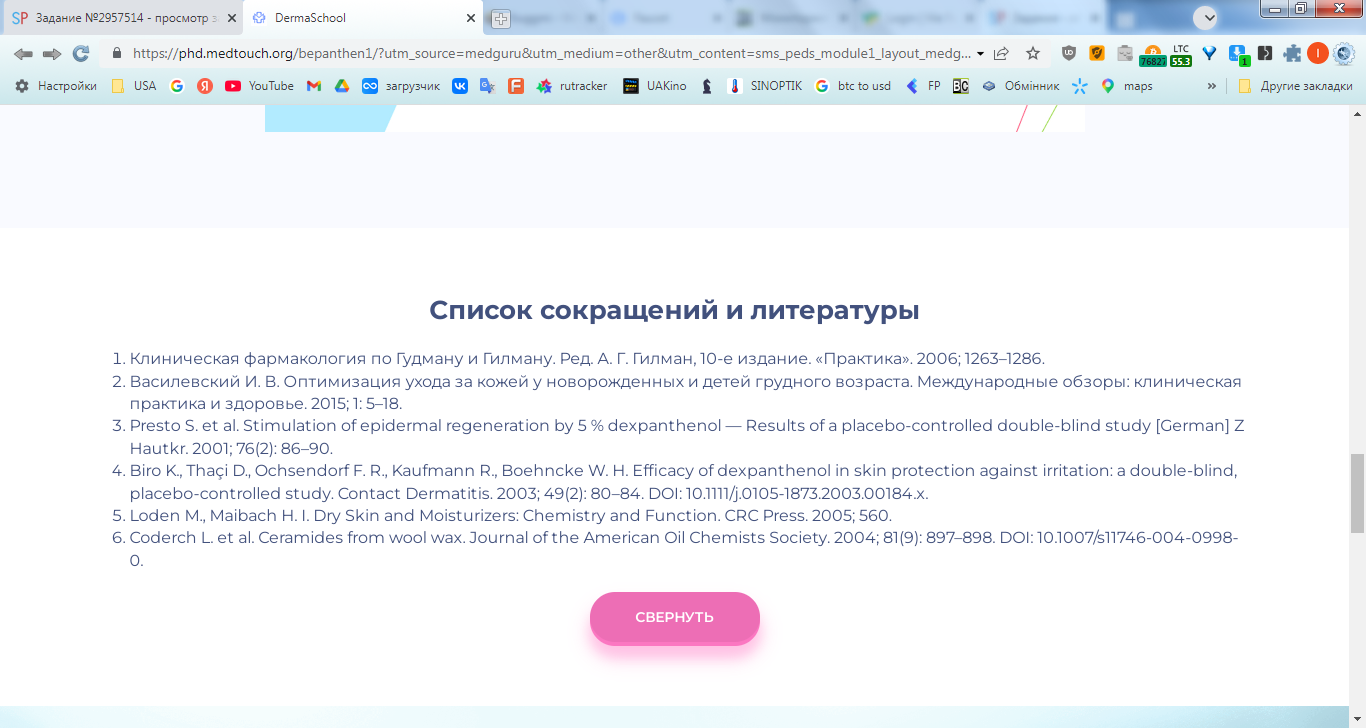Open a new tab with the plus button

click(x=500, y=18)
